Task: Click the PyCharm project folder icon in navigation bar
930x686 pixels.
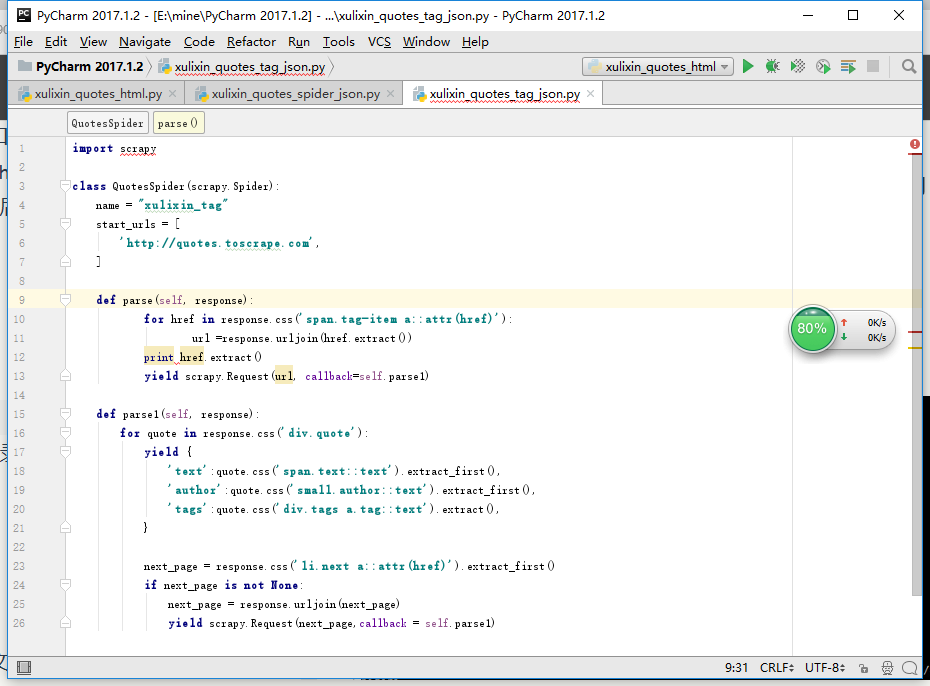Action: (25, 66)
